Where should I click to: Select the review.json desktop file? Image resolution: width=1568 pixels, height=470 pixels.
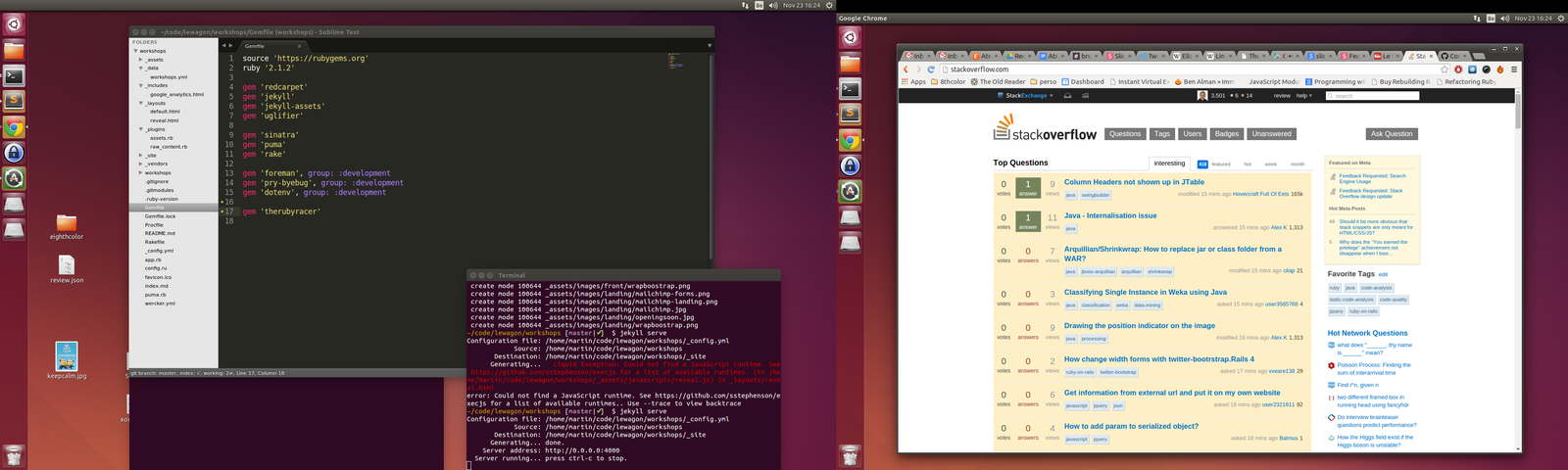[67, 269]
